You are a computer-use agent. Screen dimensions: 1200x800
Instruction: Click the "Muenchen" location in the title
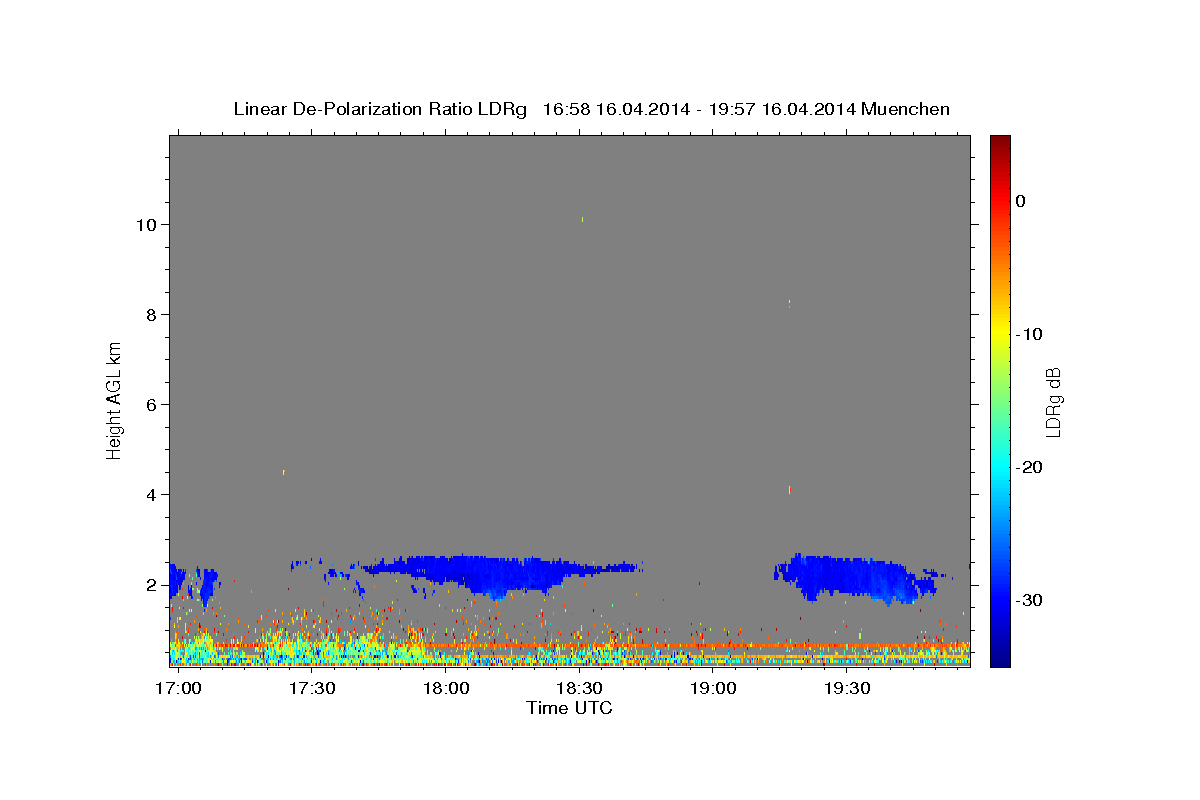click(905, 109)
